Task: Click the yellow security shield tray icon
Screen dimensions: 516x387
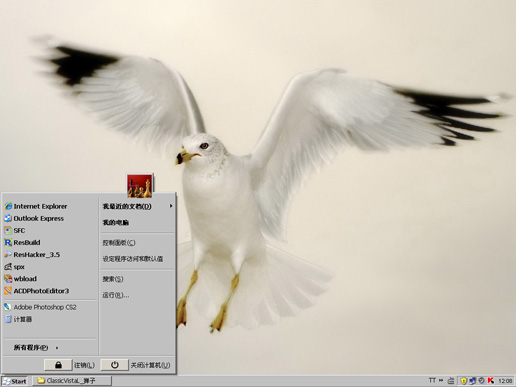Action: tap(464, 381)
